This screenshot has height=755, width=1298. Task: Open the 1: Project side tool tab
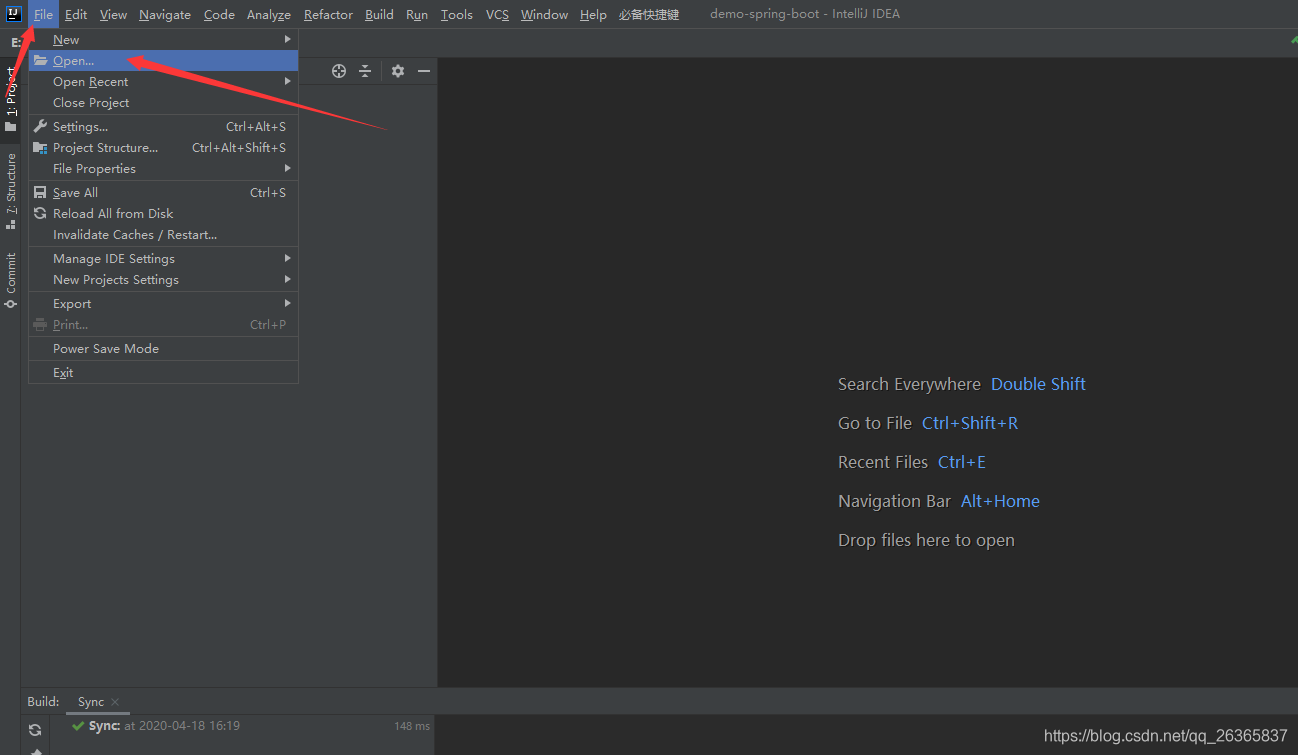(x=11, y=99)
